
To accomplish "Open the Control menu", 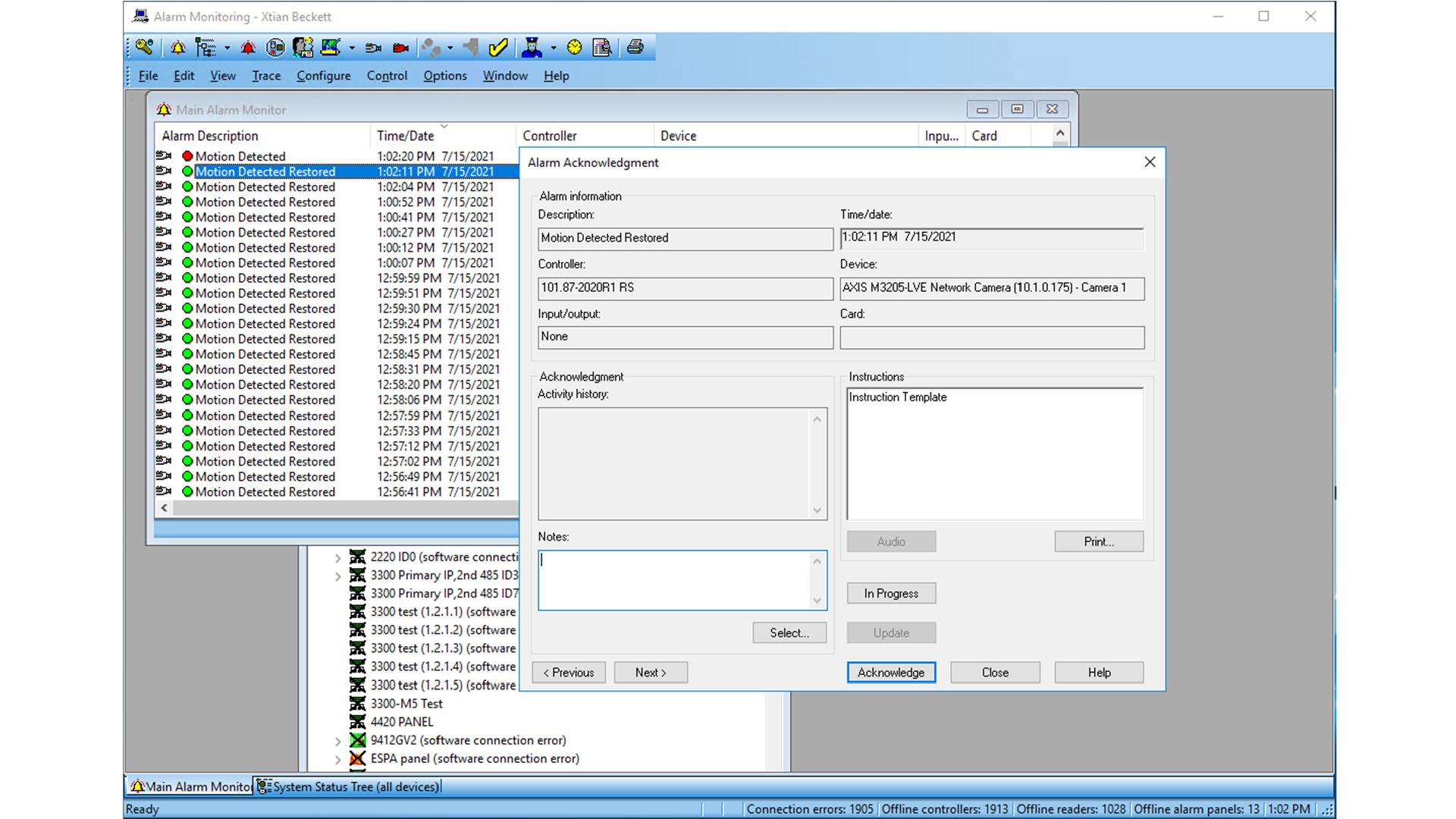I will (387, 76).
